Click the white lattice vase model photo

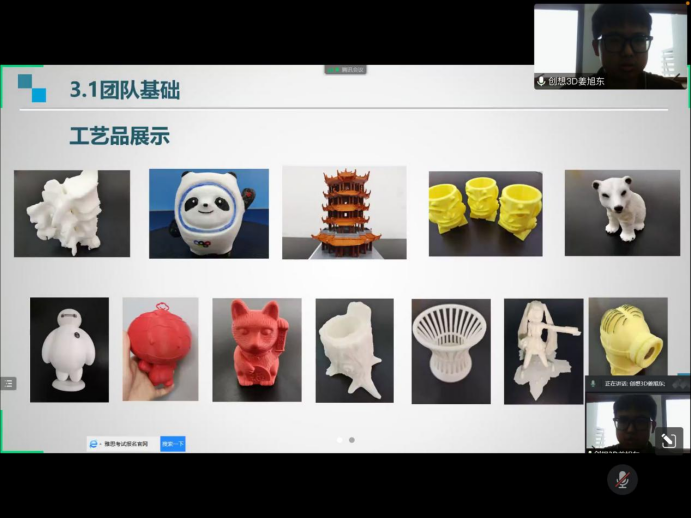click(450, 351)
